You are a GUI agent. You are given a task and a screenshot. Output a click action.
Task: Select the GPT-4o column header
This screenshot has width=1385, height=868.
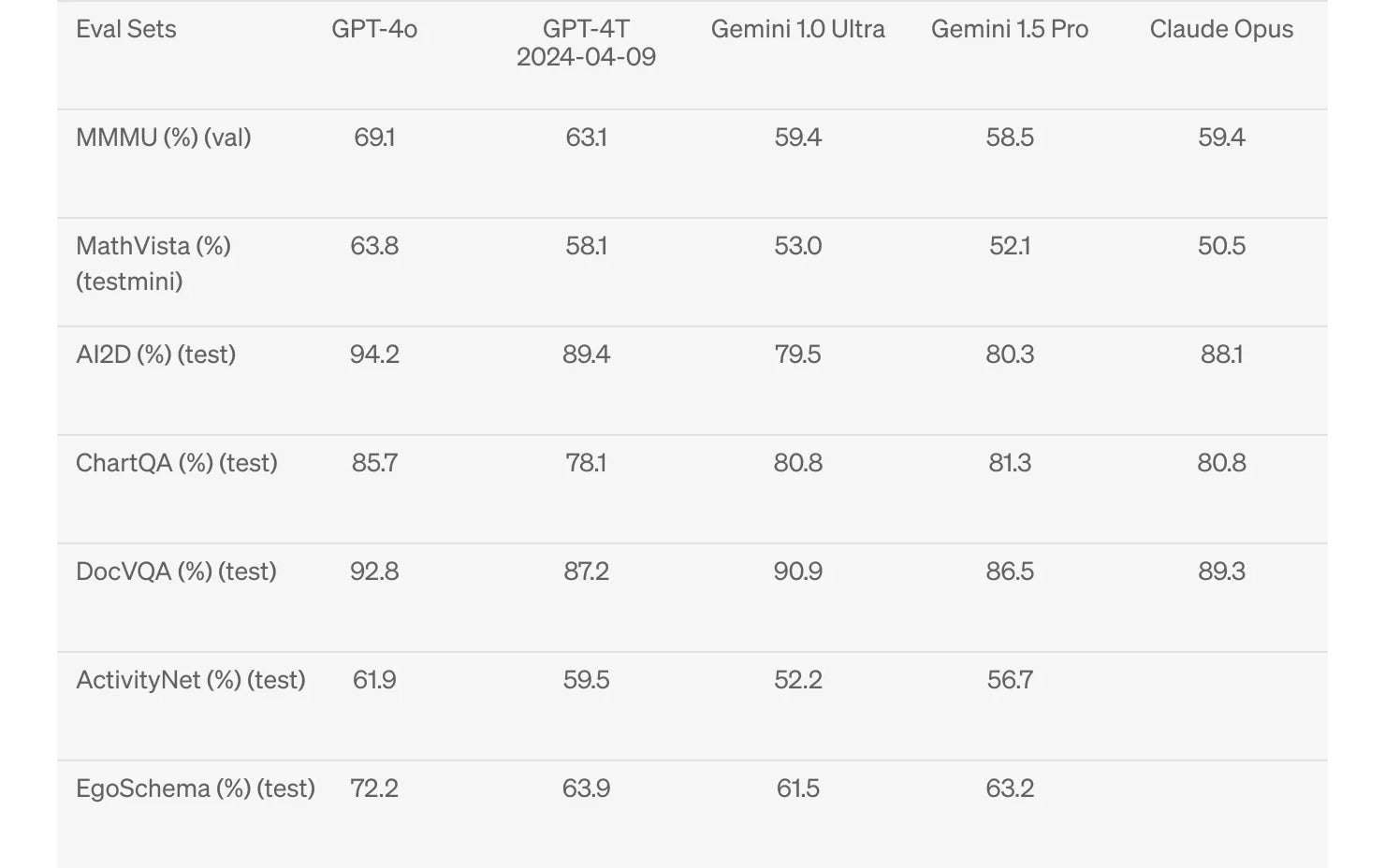pyautogui.click(x=374, y=29)
